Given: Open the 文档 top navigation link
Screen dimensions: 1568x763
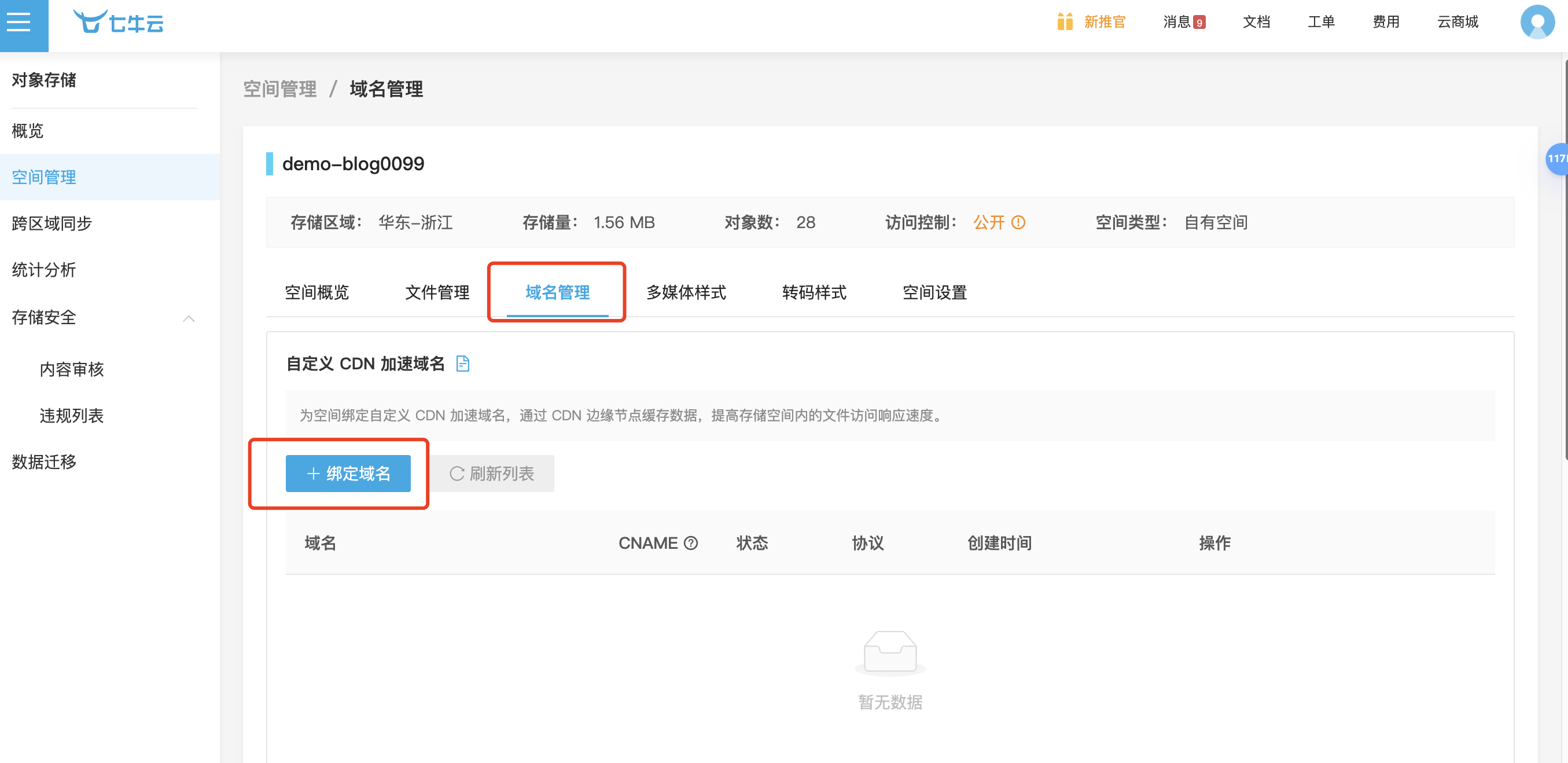Looking at the screenshot, I should coord(1256,22).
